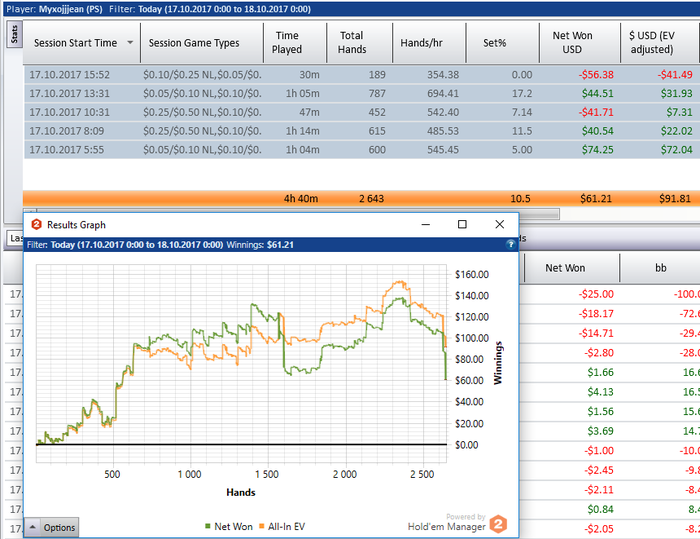Click the 17.2 set percentage cell
The width and height of the screenshot is (700, 539).
point(521,93)
